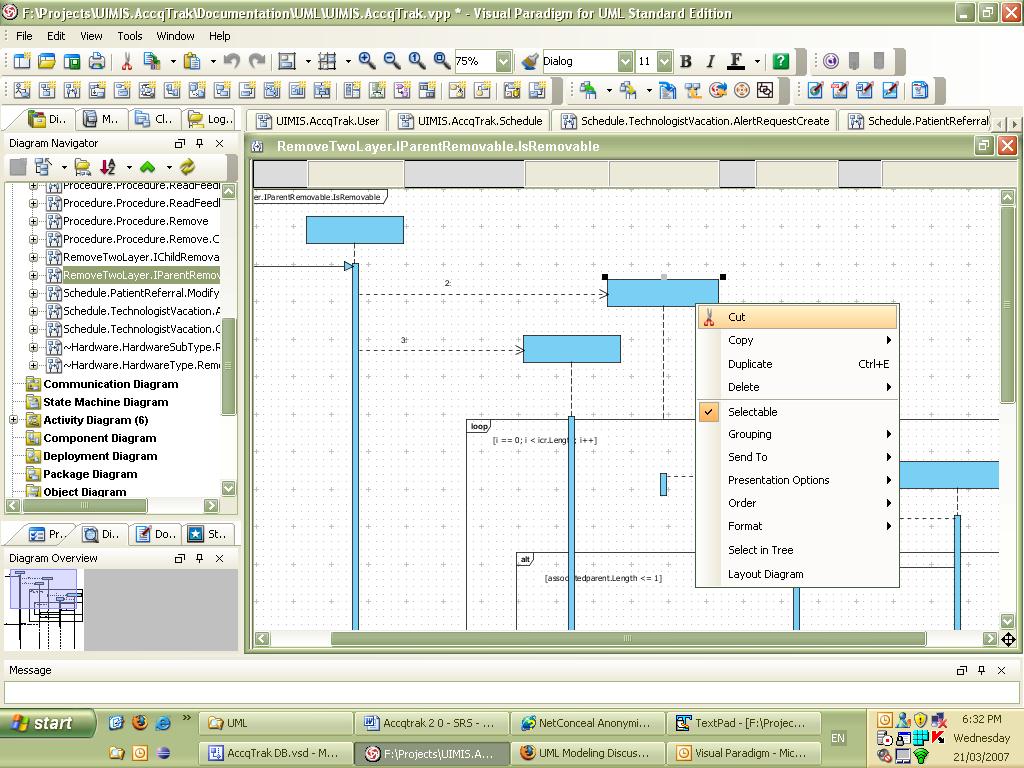This screenshot has width=1024, height=768.
Task: Switch to UML Modeling Discussion taskbar button
Action: click(x=588, y=753)
